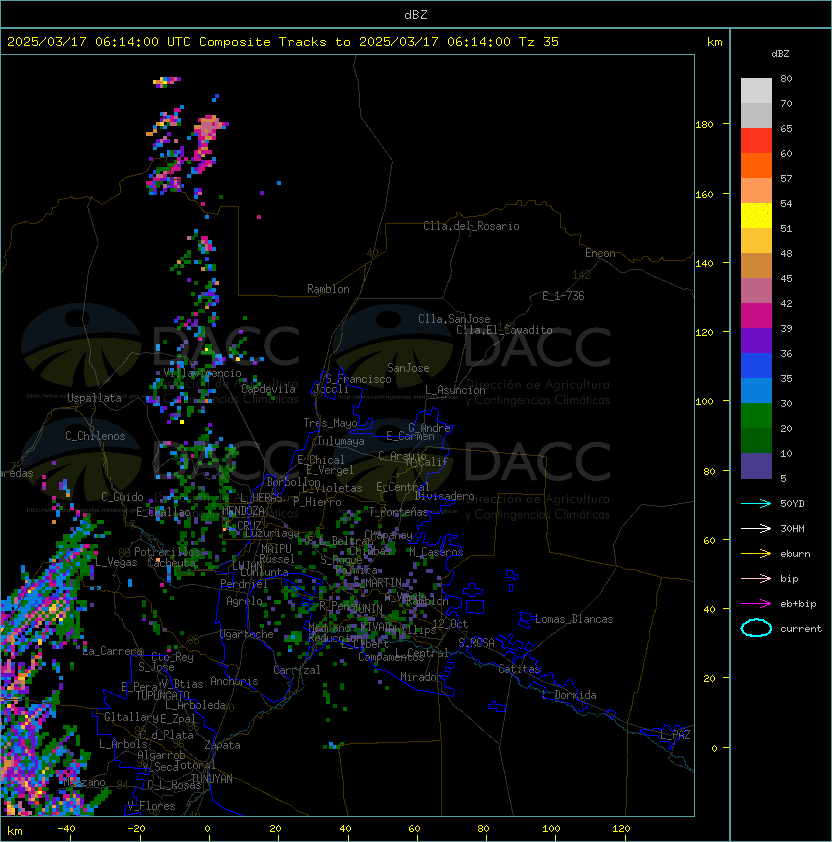The width and height of the screenshot is (832, 842).
Task: Select the purple swatch above 36 label
Action: pos(756,340)
